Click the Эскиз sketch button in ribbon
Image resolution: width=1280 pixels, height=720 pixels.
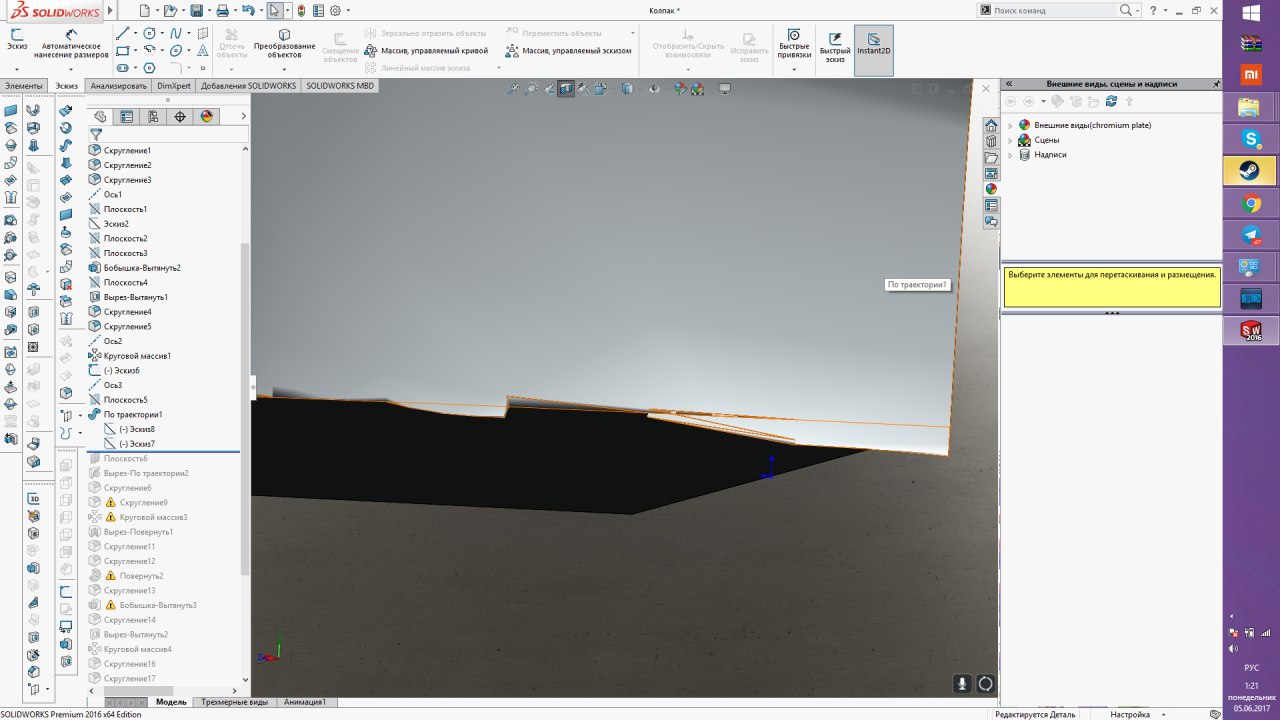click(x=17, y=39)
